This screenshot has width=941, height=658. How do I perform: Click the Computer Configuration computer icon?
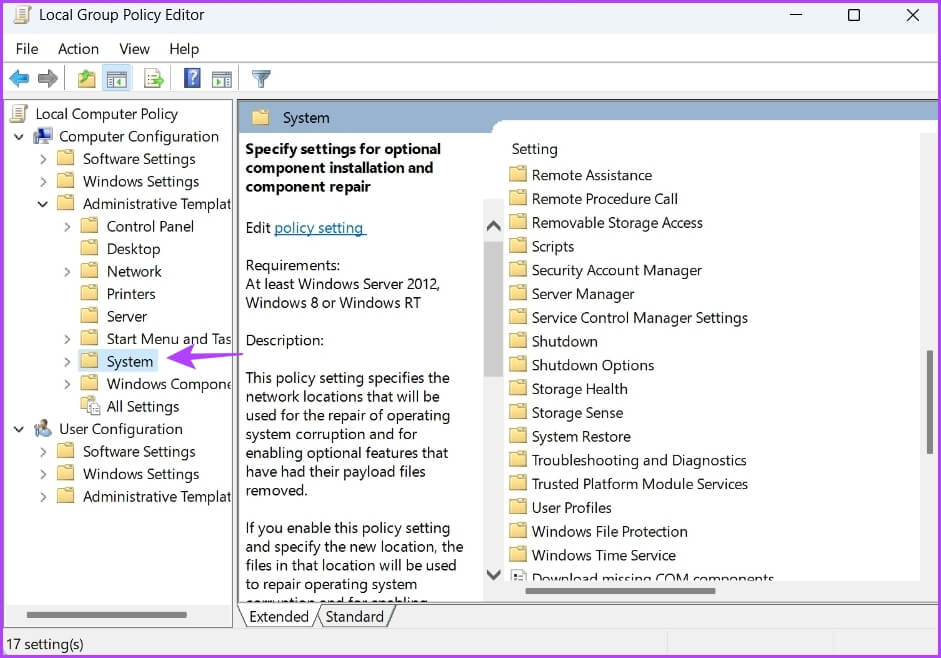[x=42, y=136]
